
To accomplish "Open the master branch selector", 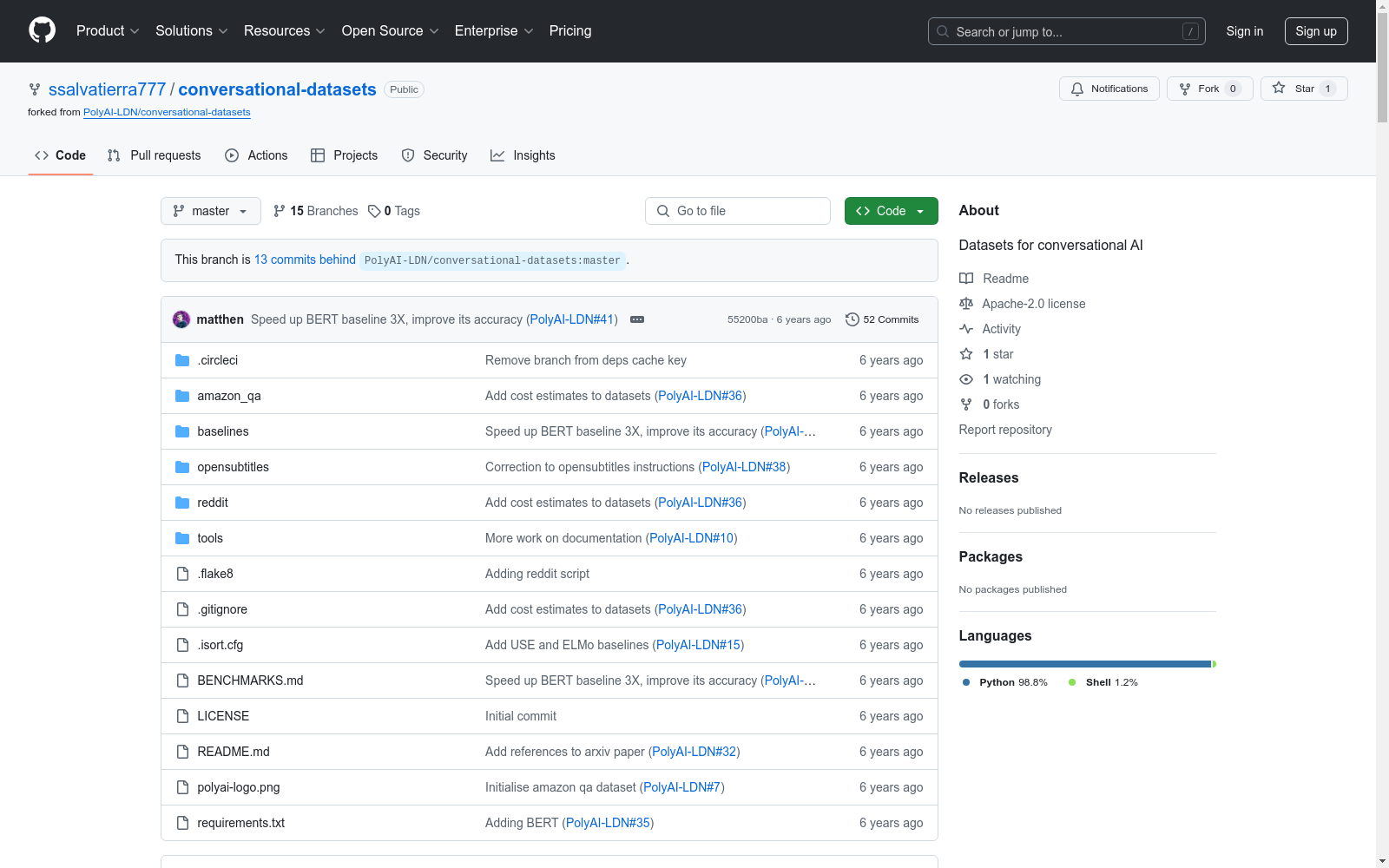I will [x=211, y=211].
